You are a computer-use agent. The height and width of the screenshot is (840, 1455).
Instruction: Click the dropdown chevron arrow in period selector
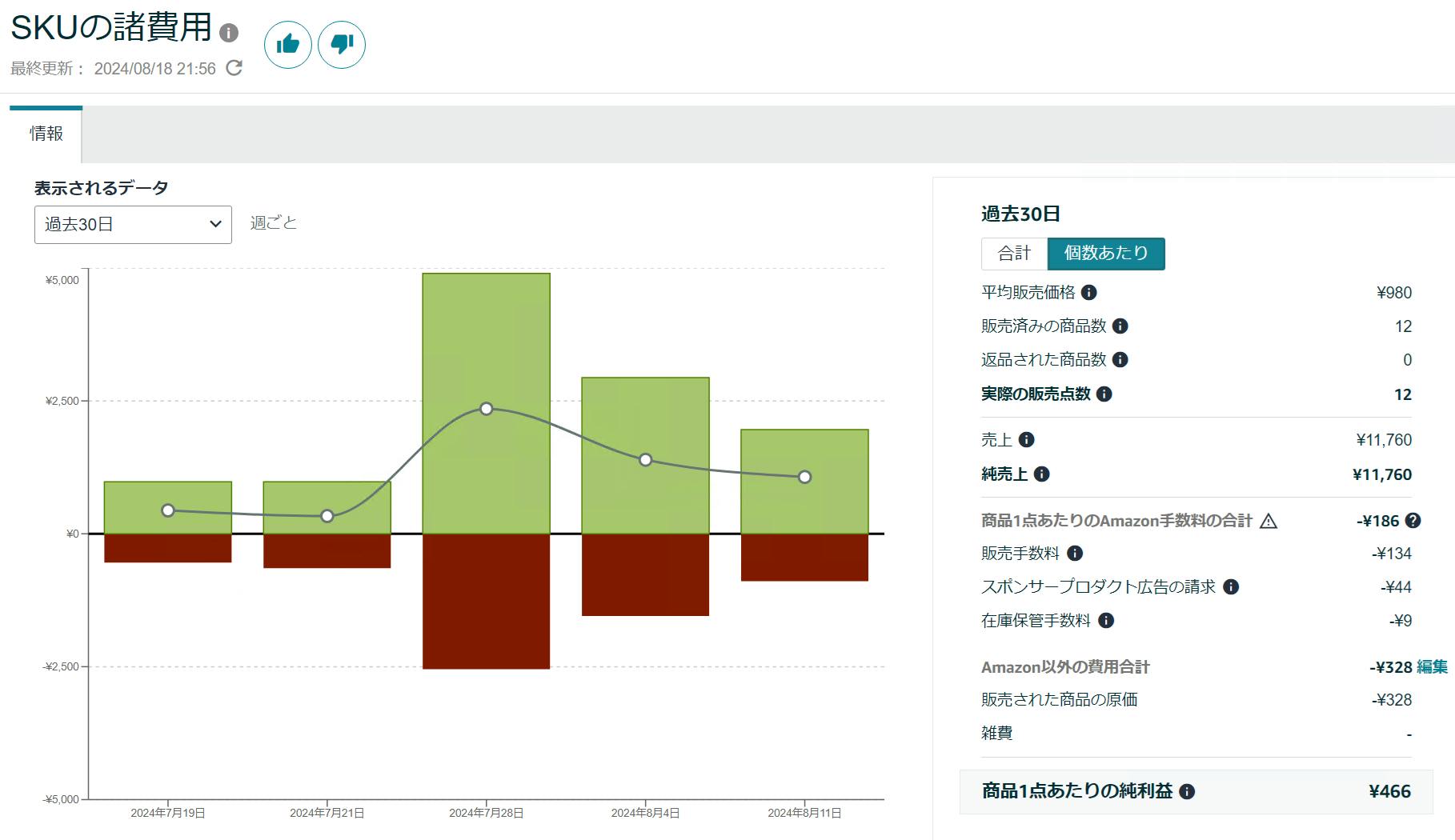pyautogui.click(x=215, y=225)
